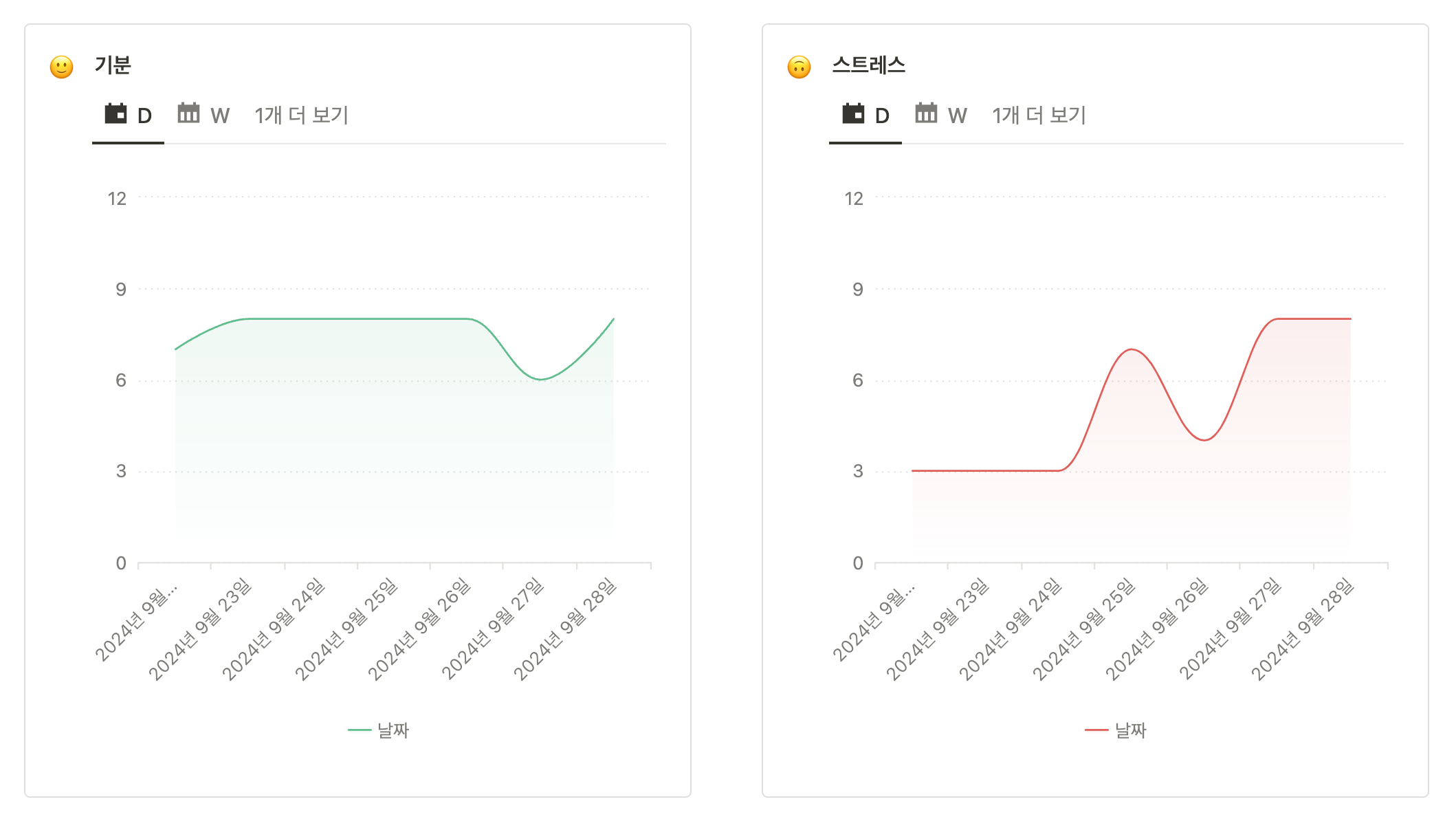Switch to W tab in 기분 panel

(x=219, y=116)
